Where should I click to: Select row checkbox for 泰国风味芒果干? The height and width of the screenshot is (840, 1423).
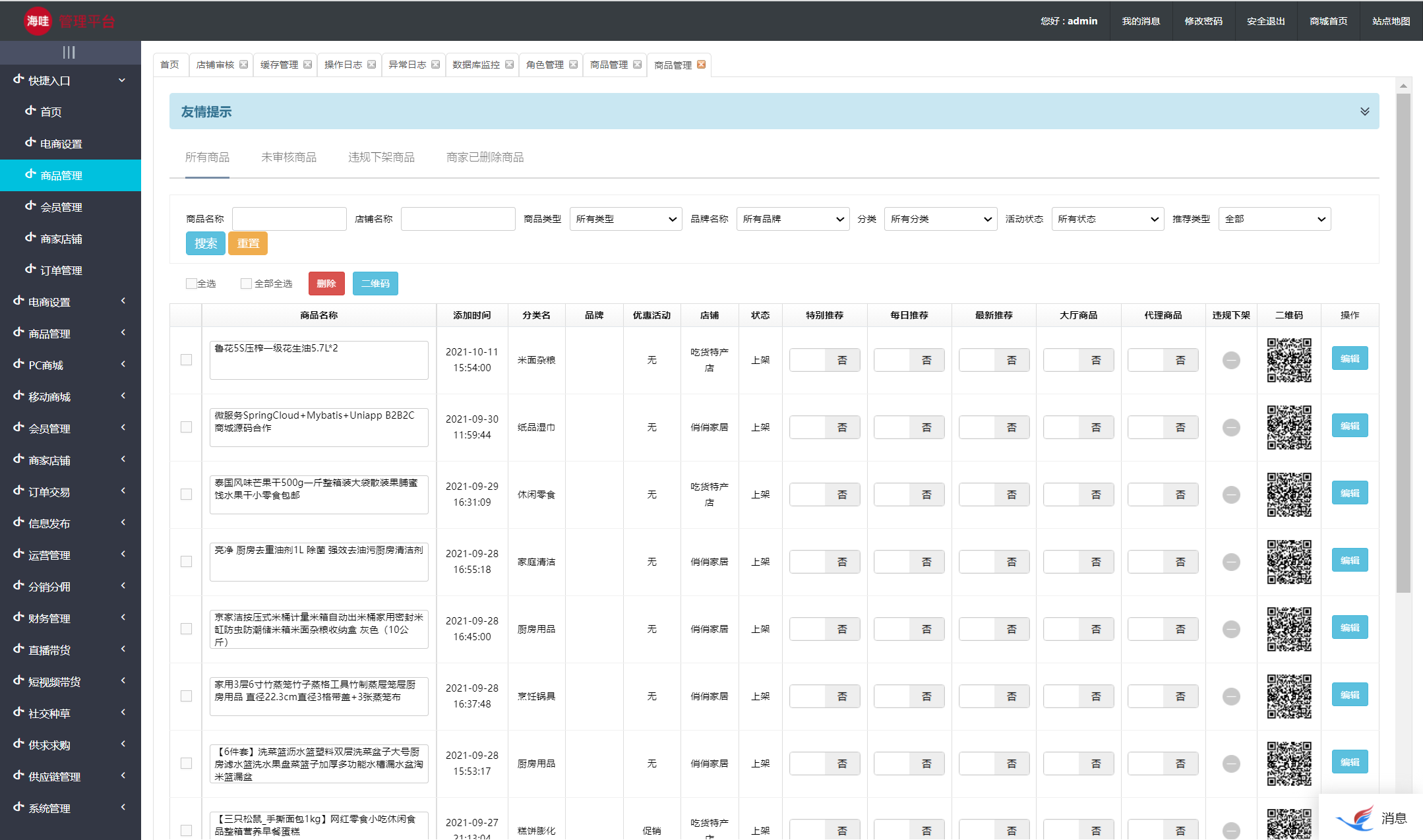[187, 495]
